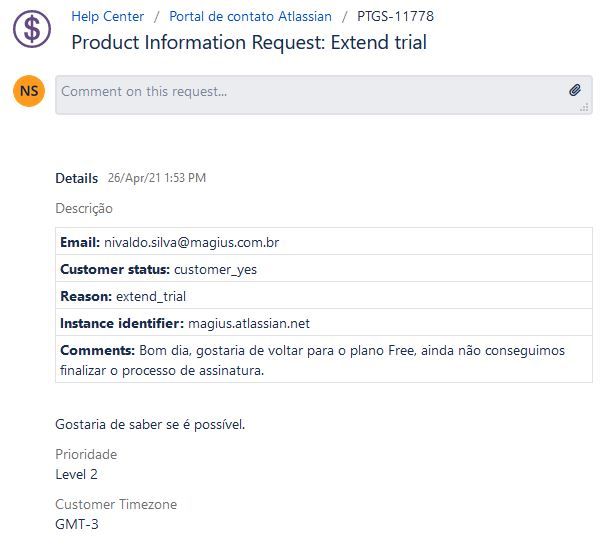
Task: Click the magius.atlassian.net instance identifier
Action: click(x=249, y=323)
